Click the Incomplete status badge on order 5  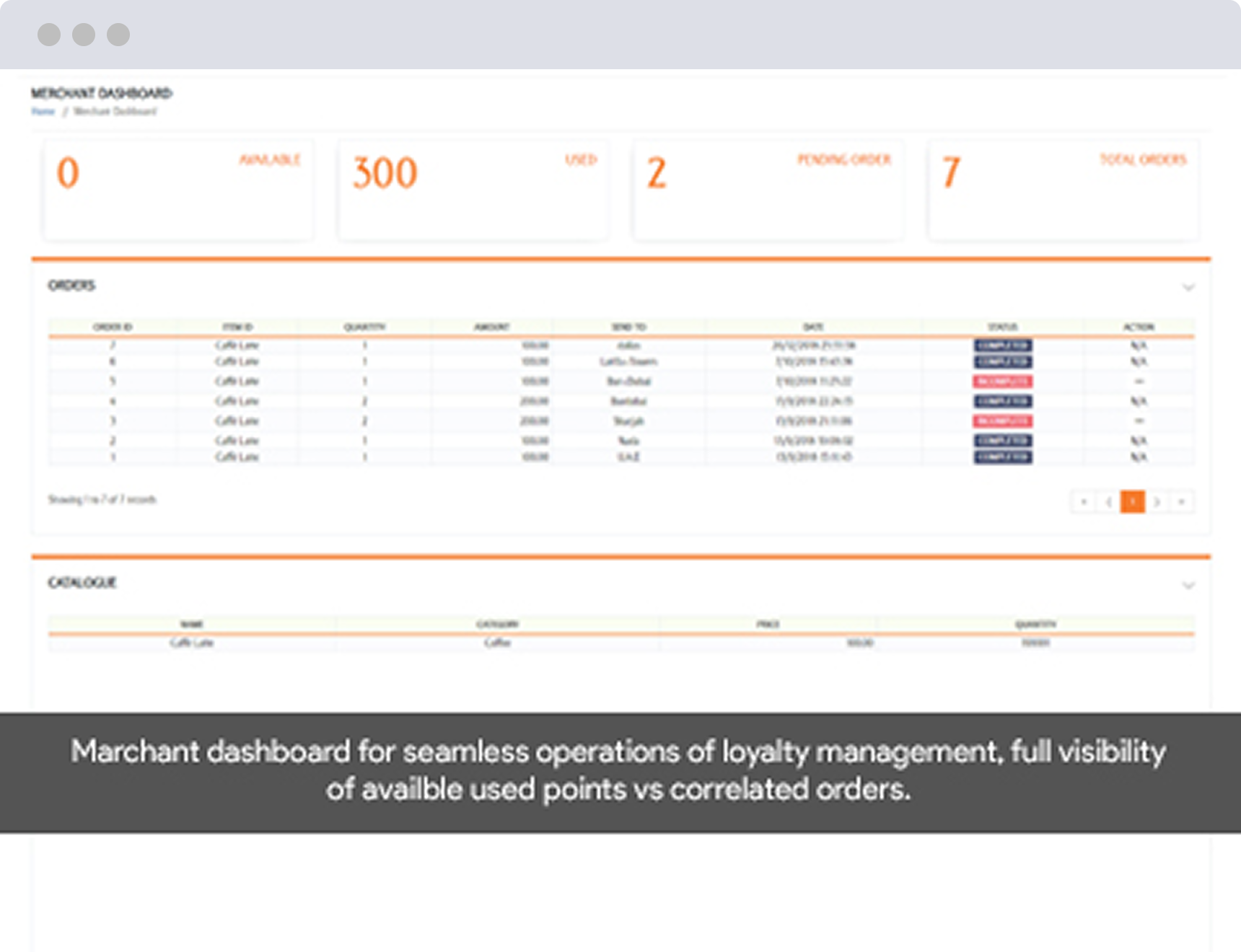coord(1002,381)
